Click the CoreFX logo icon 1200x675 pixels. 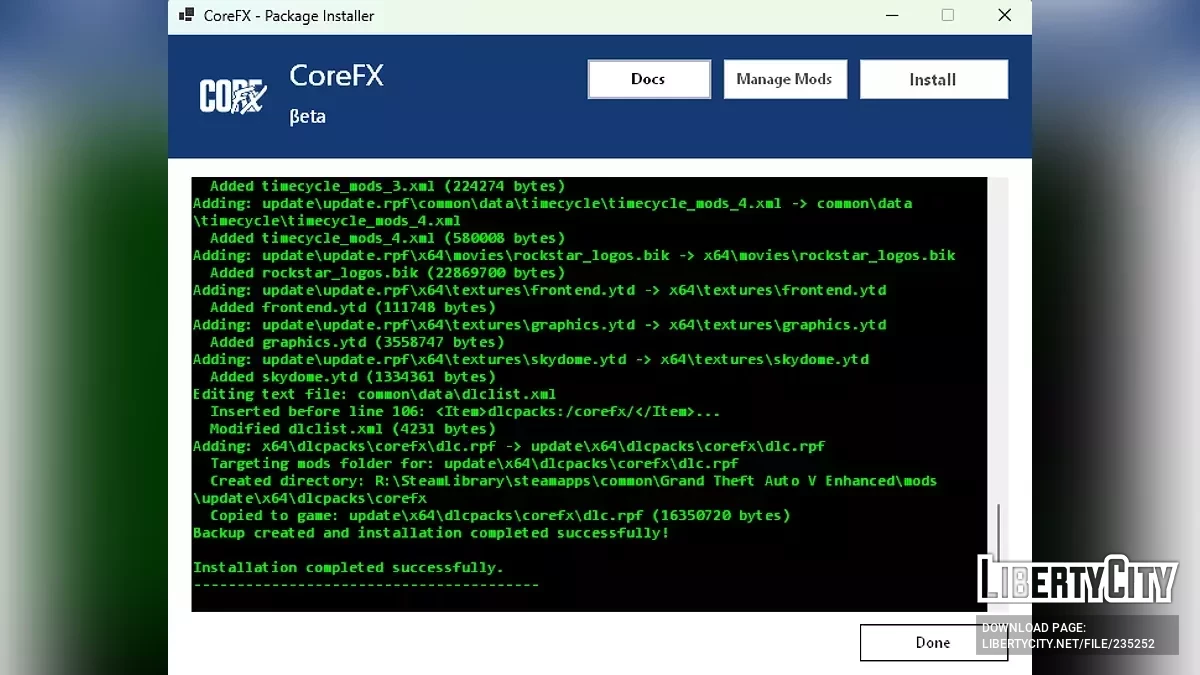coord(233,97)
